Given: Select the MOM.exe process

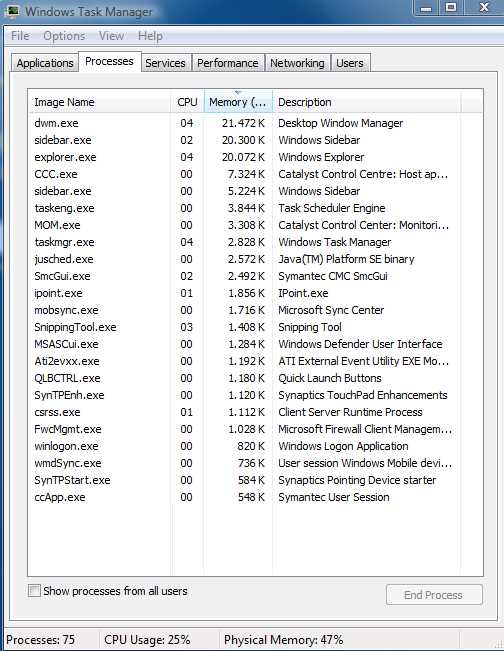Looking at the screenshot, I should tap(245, 225).
